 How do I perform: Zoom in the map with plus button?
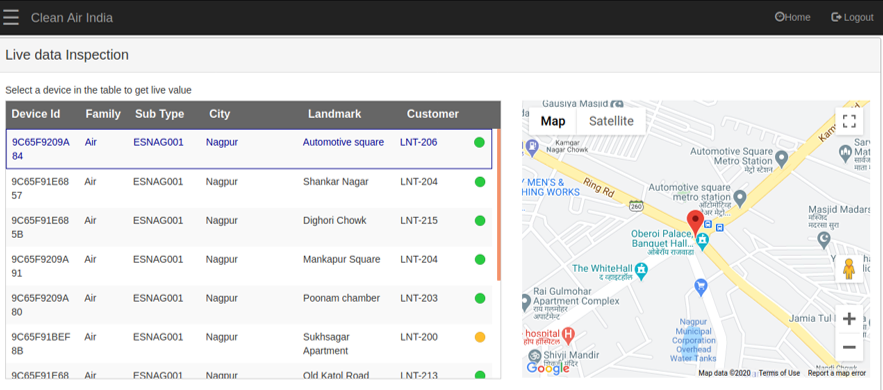click(x=849, y=319)
